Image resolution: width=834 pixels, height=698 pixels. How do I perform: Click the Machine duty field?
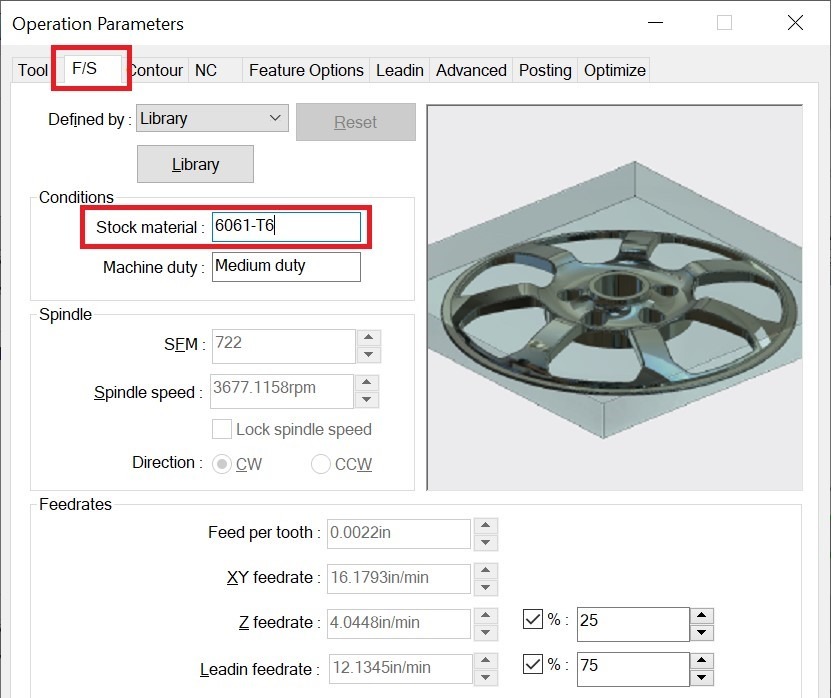pyautogui.click(x=286, y=267)
